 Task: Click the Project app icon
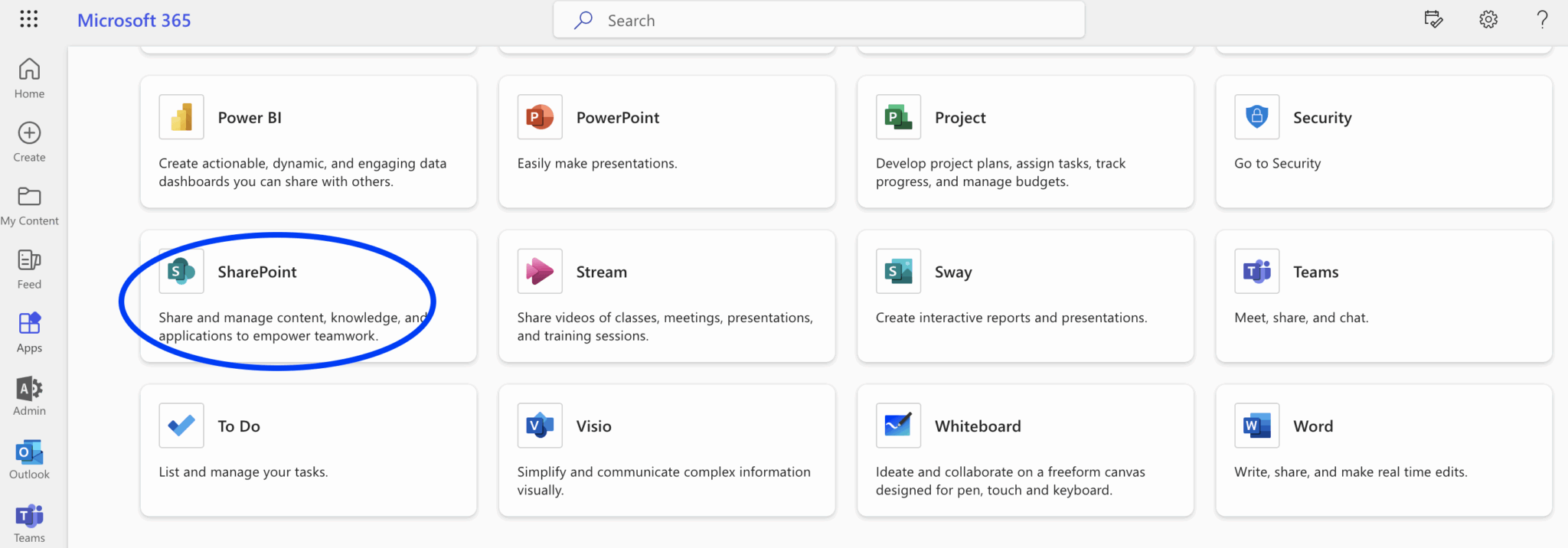coord(898,117)
